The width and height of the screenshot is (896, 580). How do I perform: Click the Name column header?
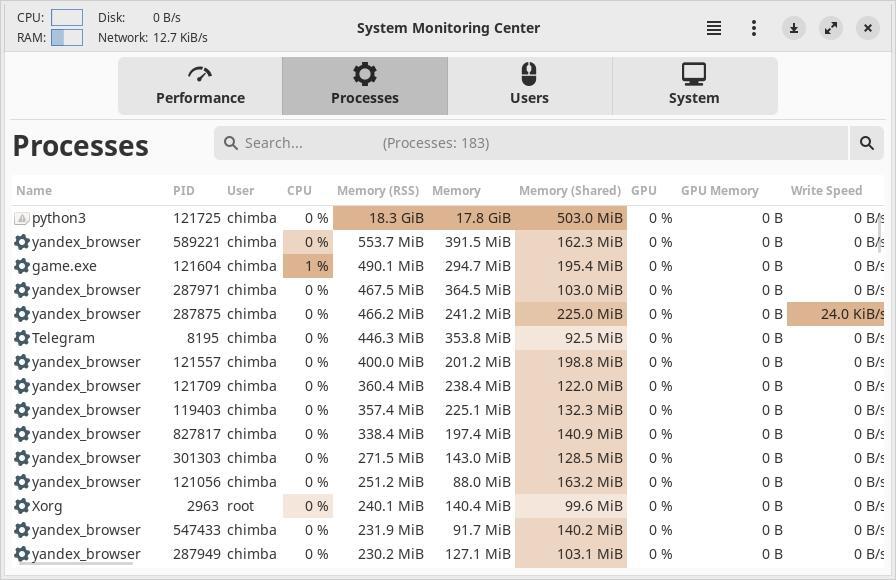(34, 190)
